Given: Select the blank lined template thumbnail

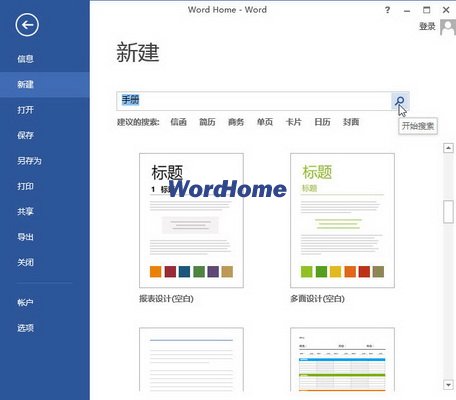Looking at the screenshot, I should coord(191,359).
